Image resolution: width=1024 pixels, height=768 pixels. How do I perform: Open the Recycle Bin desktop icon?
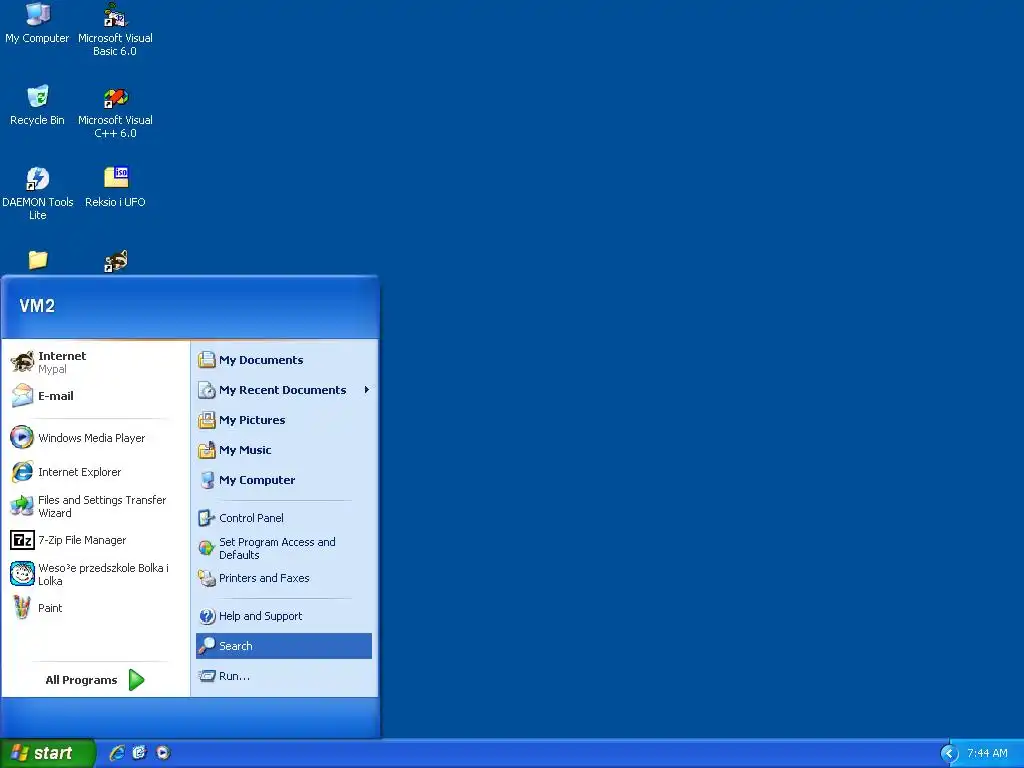(x=37, y=105)
